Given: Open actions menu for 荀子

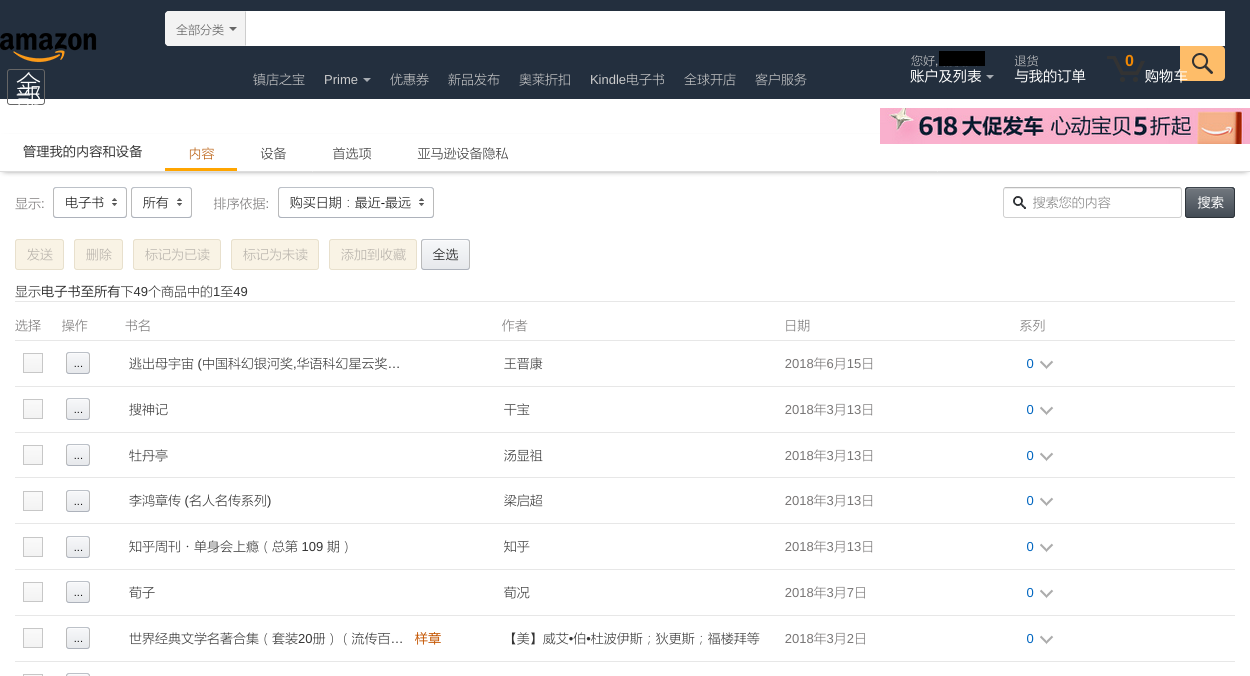Looking at the screenshot, I should coord(78,592).
